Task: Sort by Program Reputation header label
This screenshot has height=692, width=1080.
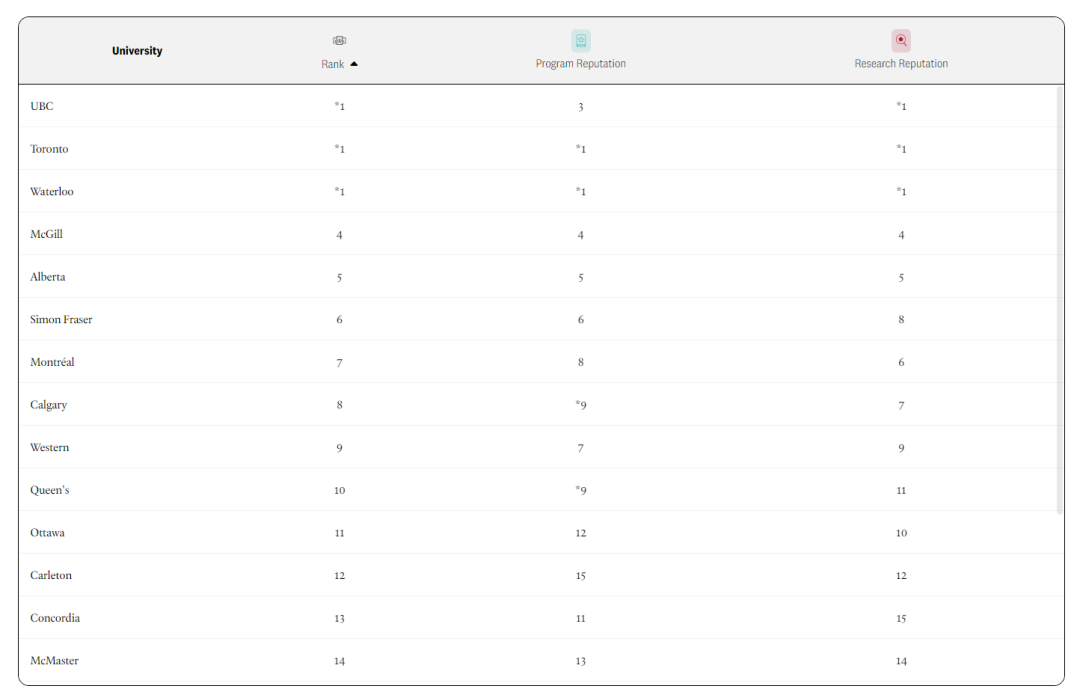Action: point(581,63)
